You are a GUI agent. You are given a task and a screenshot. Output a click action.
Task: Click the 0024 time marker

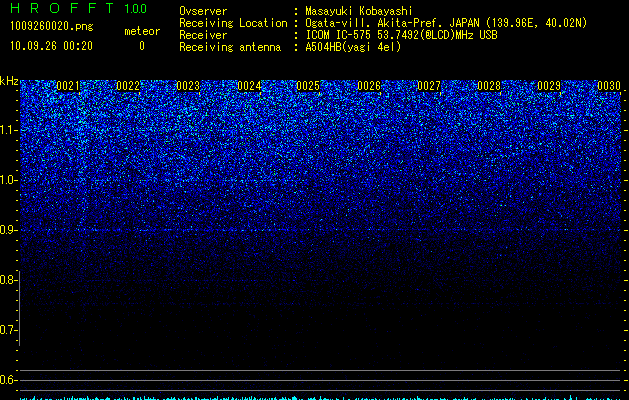click(x=249, y=86)
